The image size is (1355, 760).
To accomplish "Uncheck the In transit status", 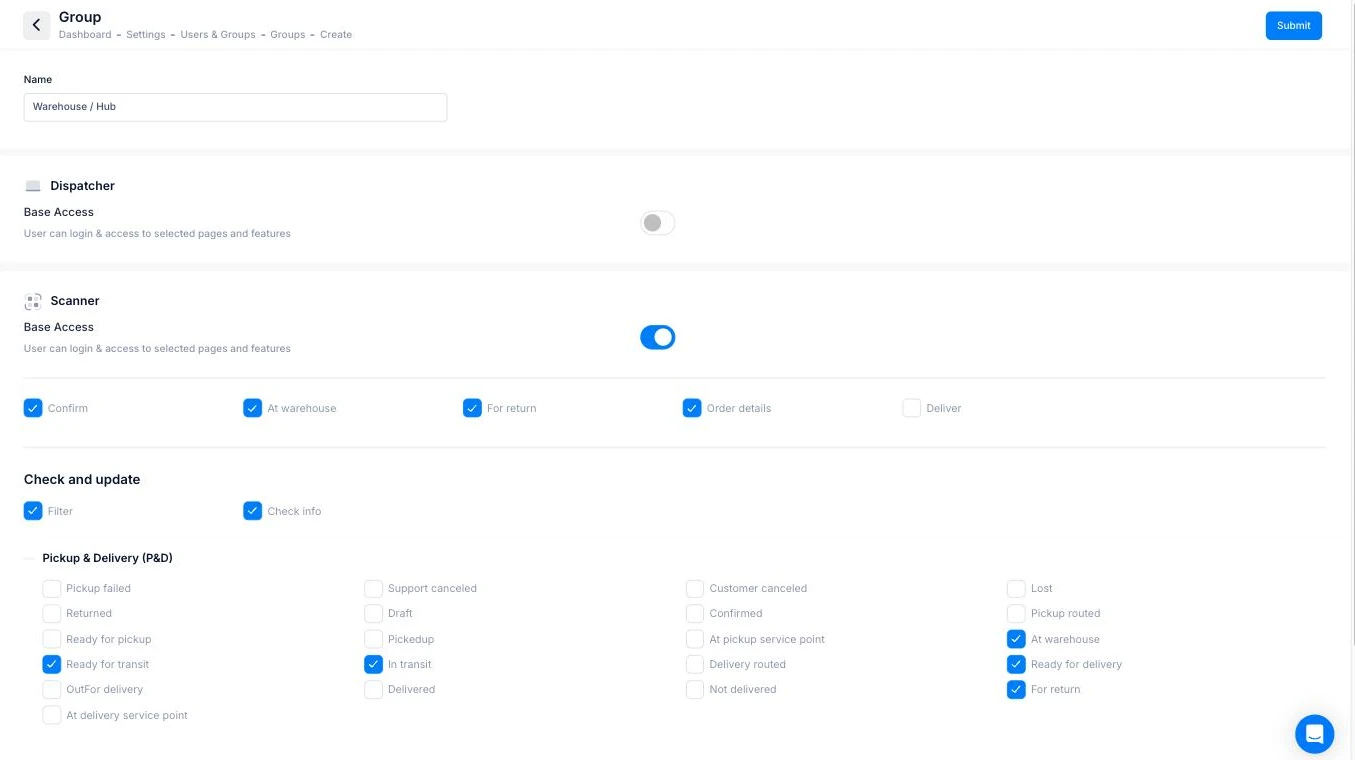I will [x=373, y=664].
